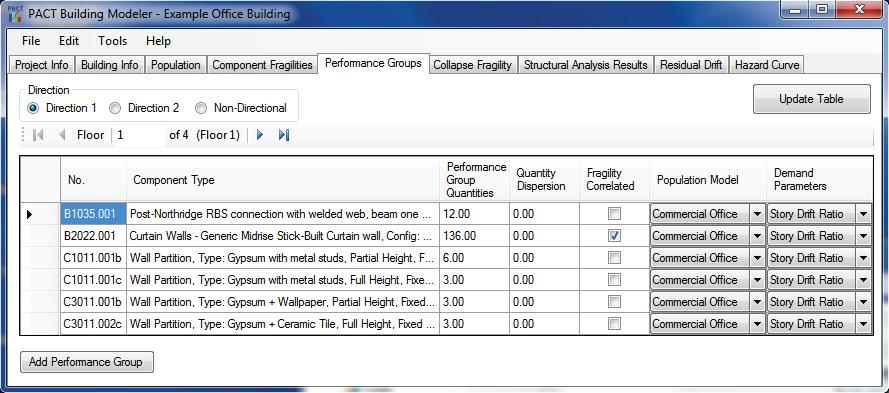Screen dimensions: 889x393
Task: Toggle Fragility Correlated for C3011.001b
Action: 614,302
